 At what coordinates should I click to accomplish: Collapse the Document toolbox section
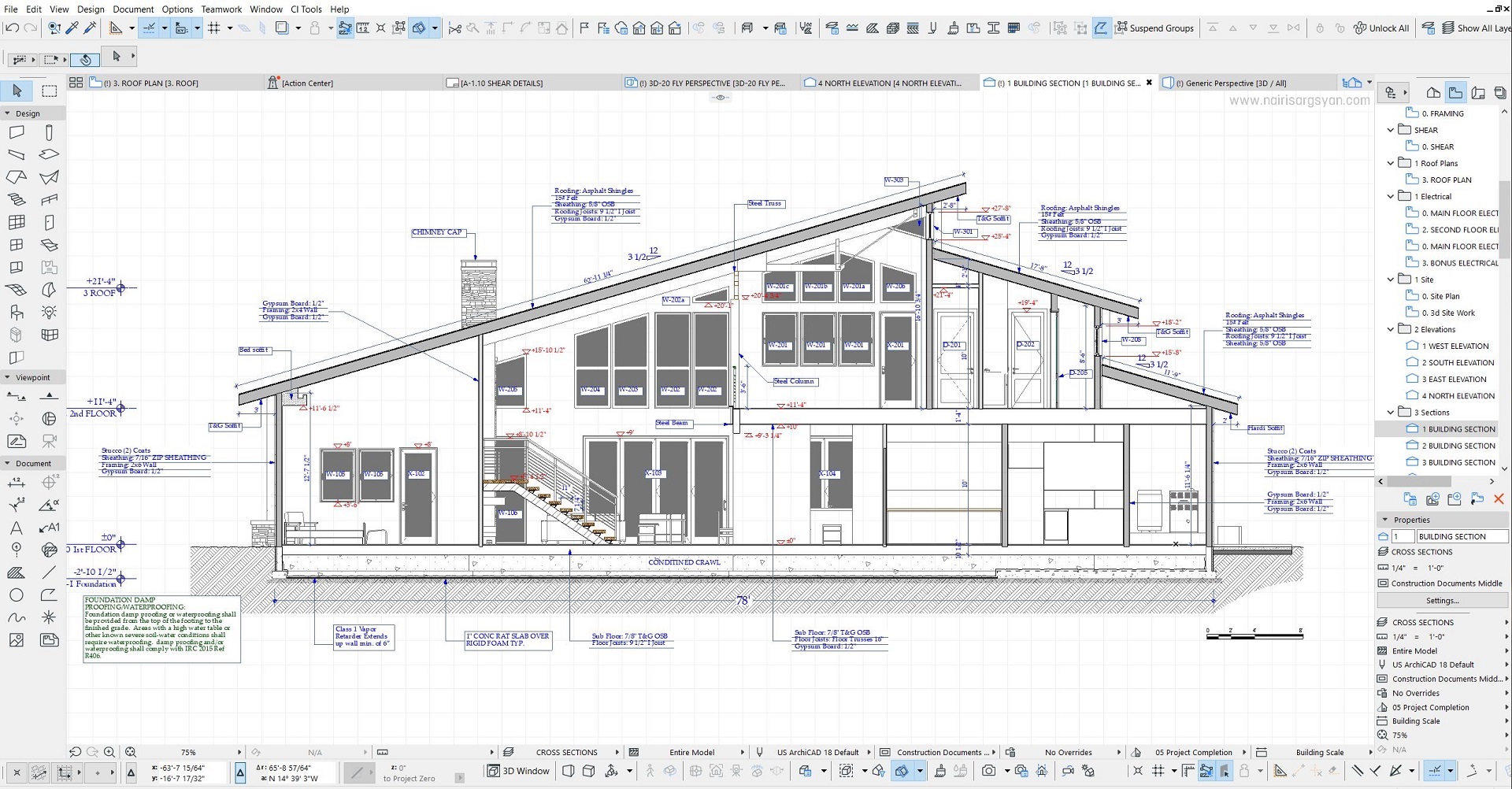click(x=7, y=463)
